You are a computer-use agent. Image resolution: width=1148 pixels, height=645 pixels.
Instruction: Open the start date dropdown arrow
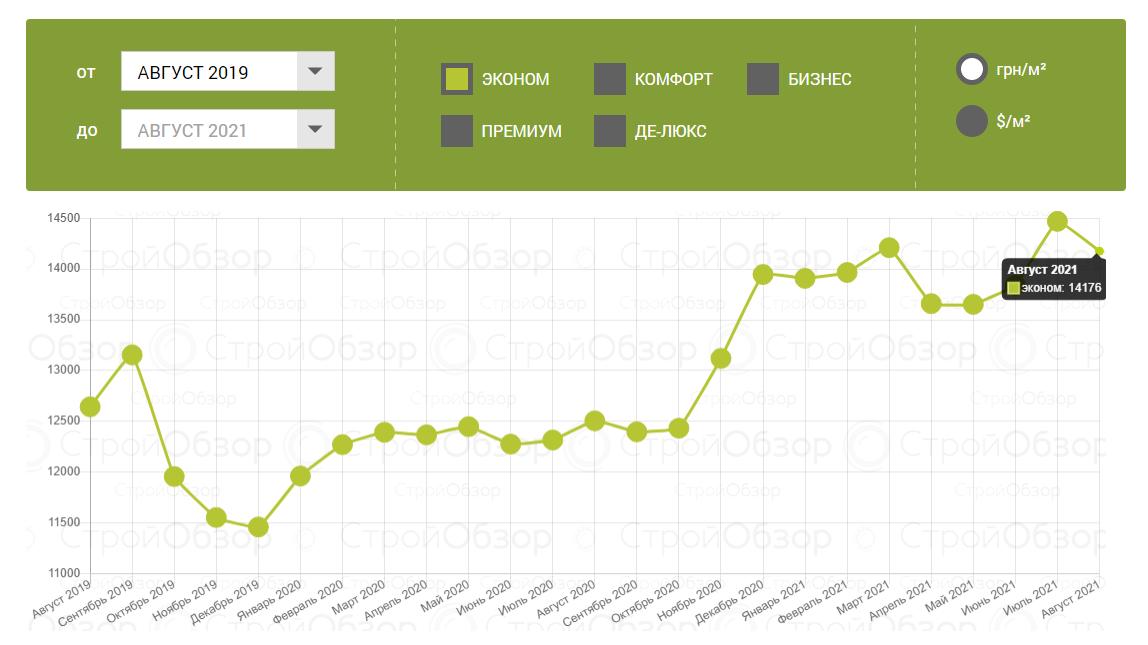315,72
